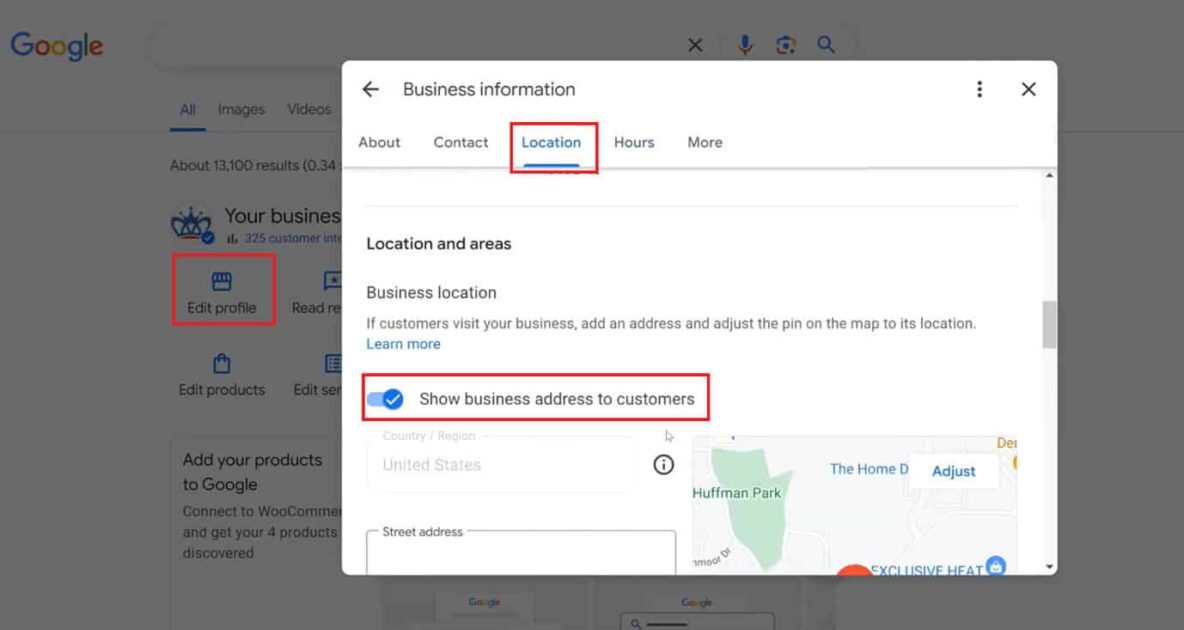Click the Add your products to Google card
The image size is (1184, 630).
click(257, 533)
